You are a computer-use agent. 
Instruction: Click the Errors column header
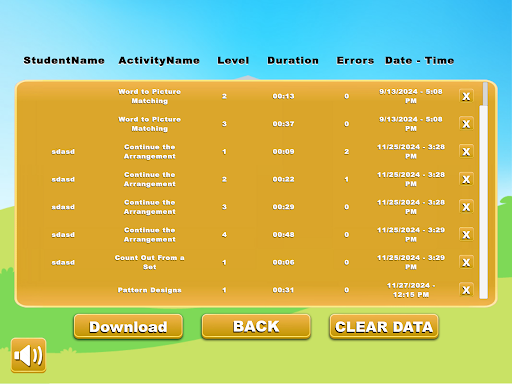pos(355,61)
